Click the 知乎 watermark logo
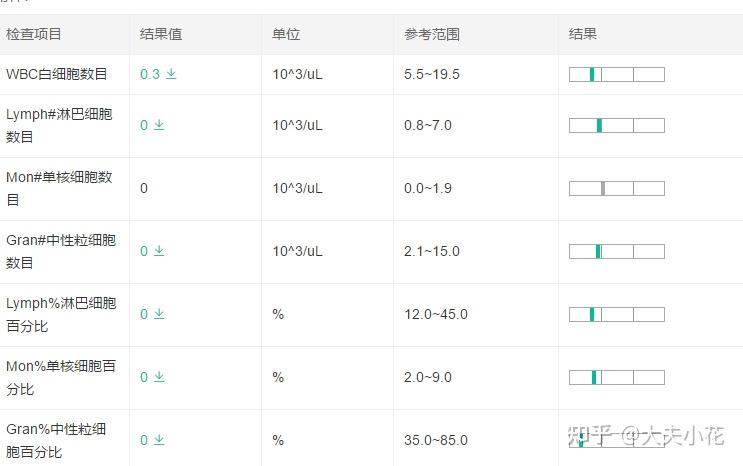Image resolution: width=743 pixels, height=466 pixels. point(589,436)
